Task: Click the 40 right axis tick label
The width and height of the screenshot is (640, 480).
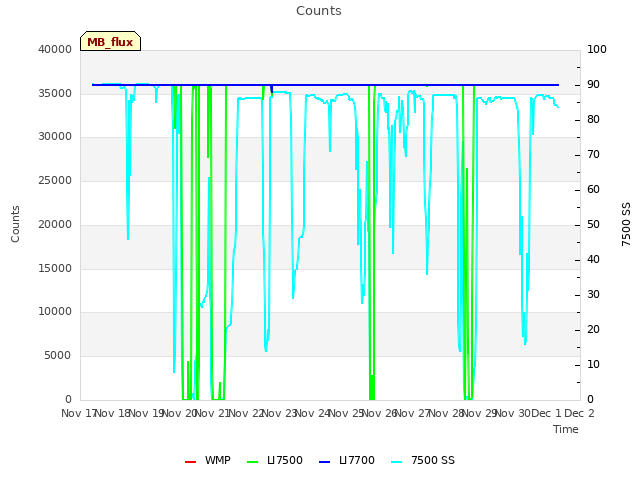Action: (593, 260)
